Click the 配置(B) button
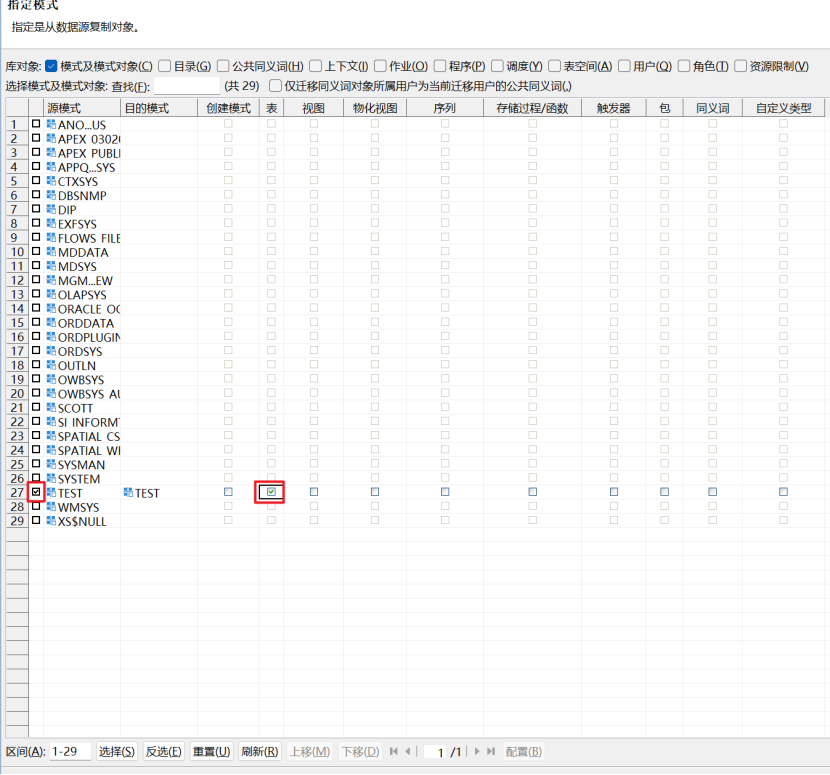Screen dimensions: 830x775 coord(524,751)
